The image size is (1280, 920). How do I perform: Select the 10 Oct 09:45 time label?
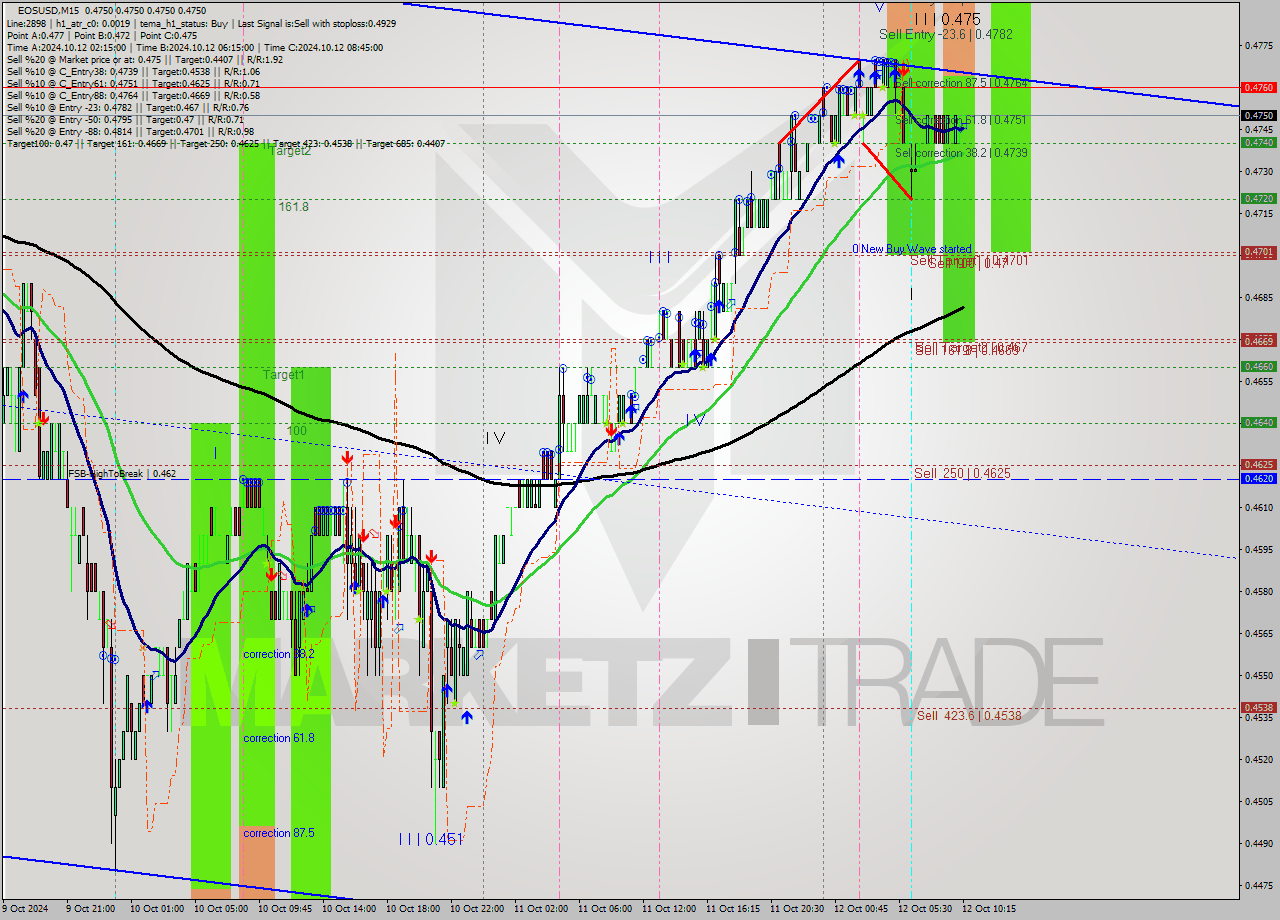(x=283, y=910)
